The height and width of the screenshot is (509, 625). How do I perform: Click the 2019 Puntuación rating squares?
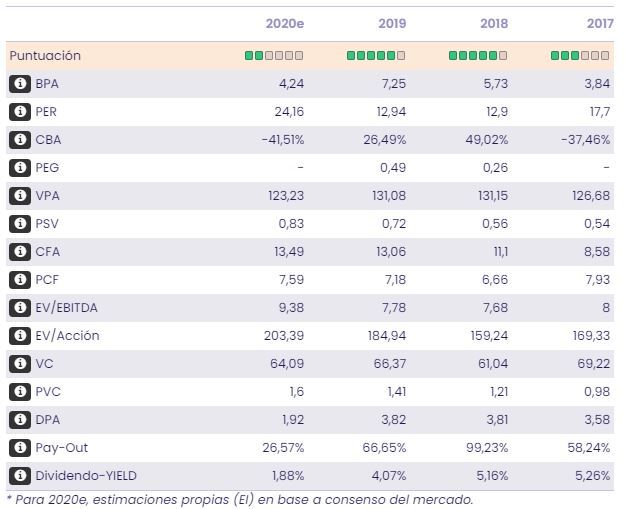376,56
